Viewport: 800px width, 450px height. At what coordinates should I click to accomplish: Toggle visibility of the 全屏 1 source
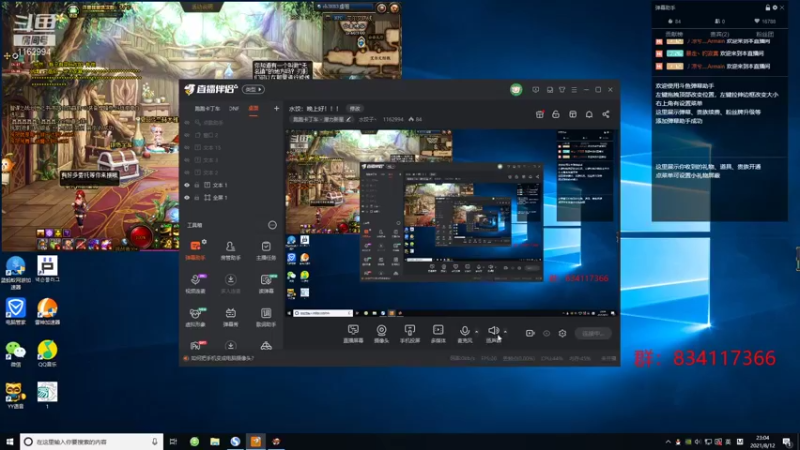point(187,197)
